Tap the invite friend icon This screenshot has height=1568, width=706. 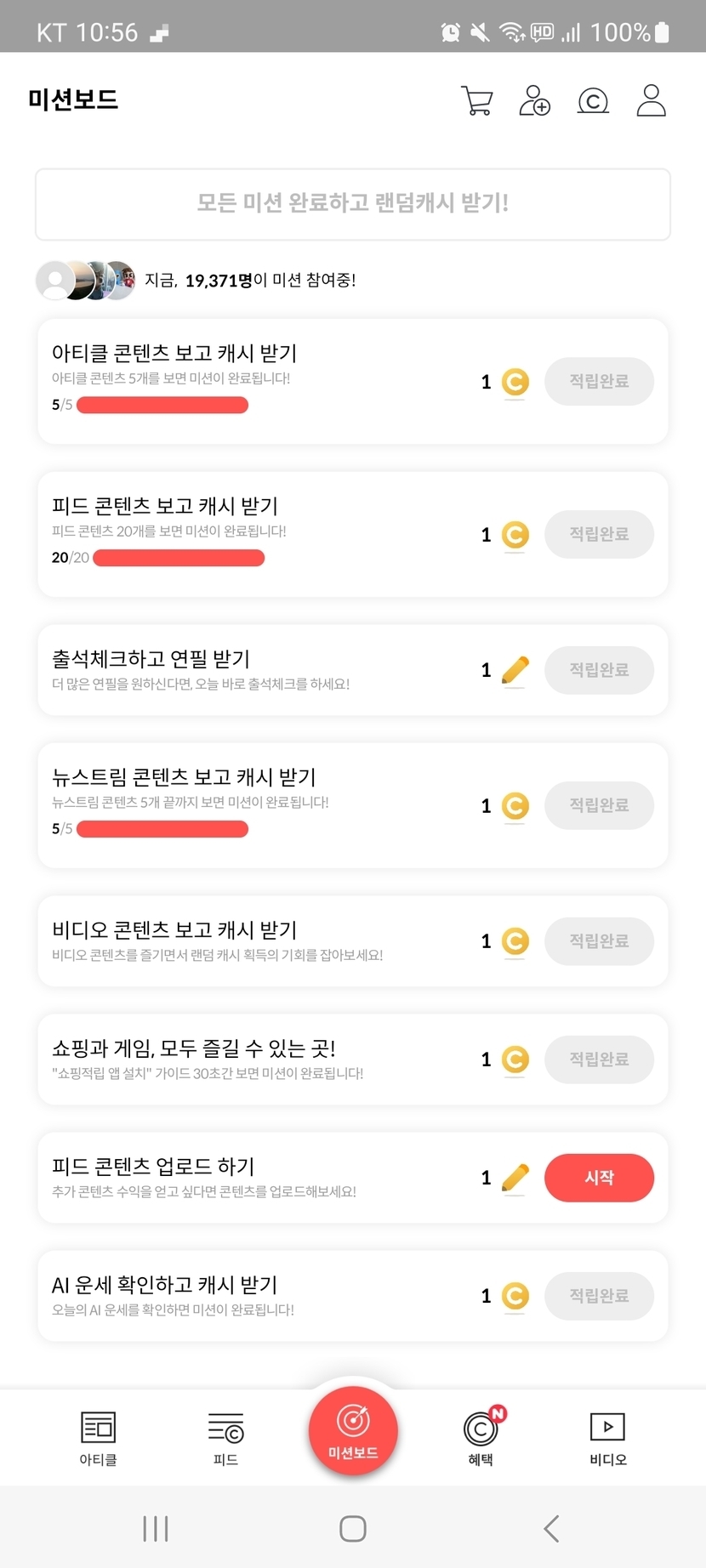[535, 100]
